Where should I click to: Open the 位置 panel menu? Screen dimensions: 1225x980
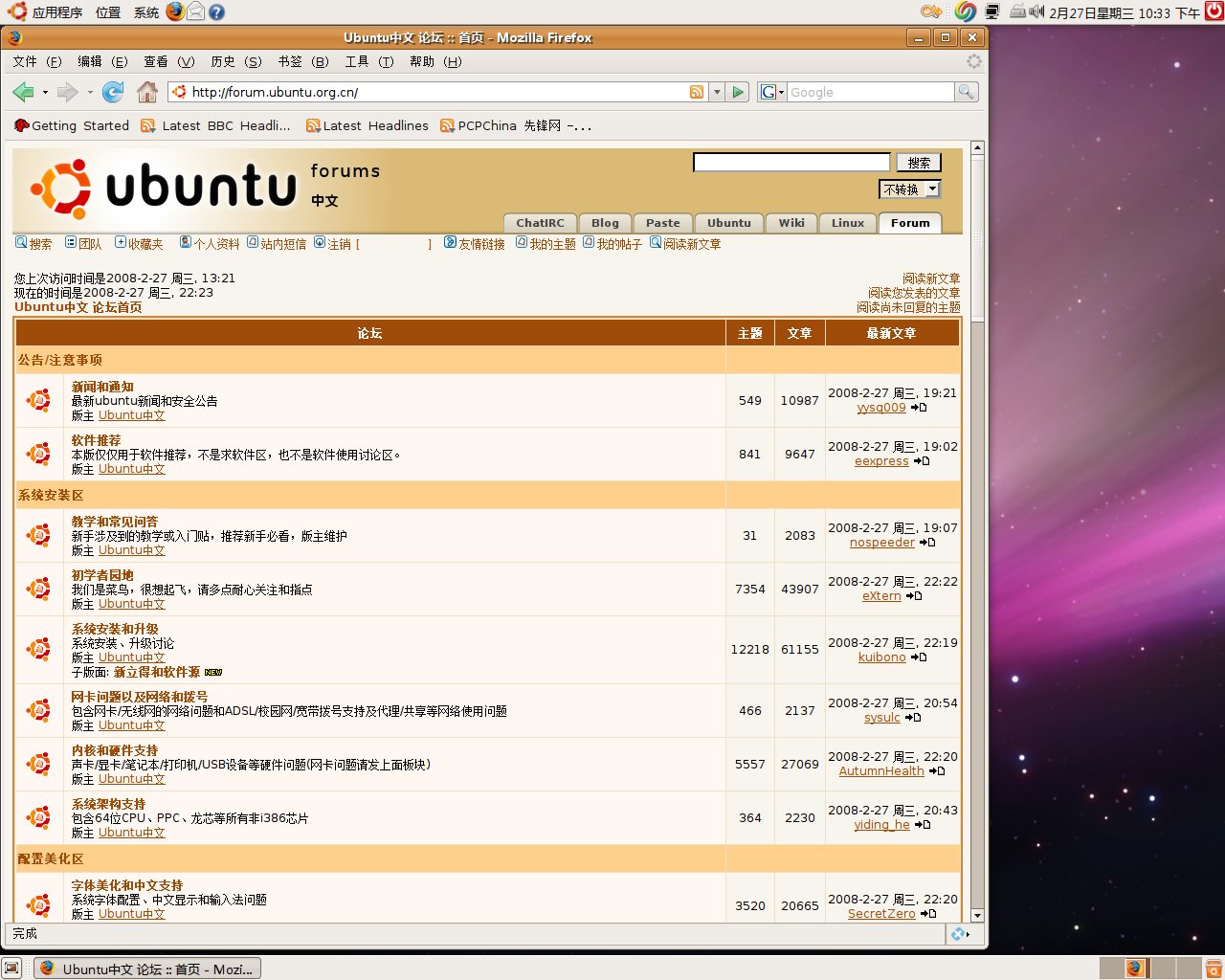[x=108, y=12]
